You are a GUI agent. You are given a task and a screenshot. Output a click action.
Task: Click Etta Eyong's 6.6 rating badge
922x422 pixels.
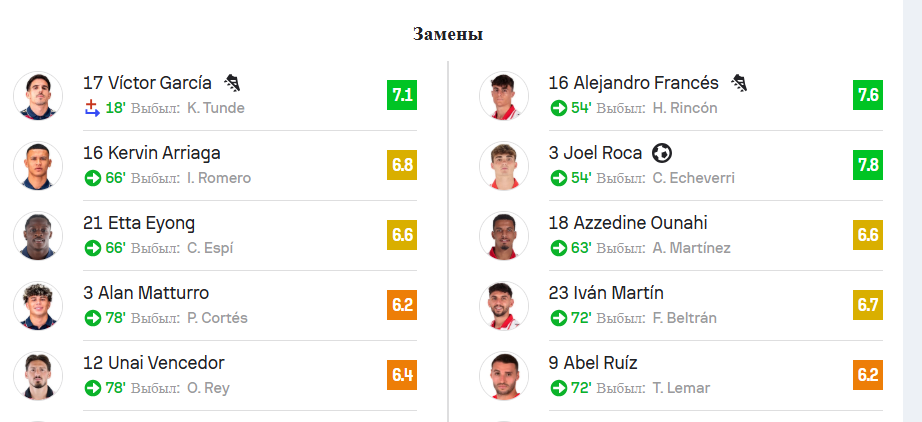[x=402, y=235]
